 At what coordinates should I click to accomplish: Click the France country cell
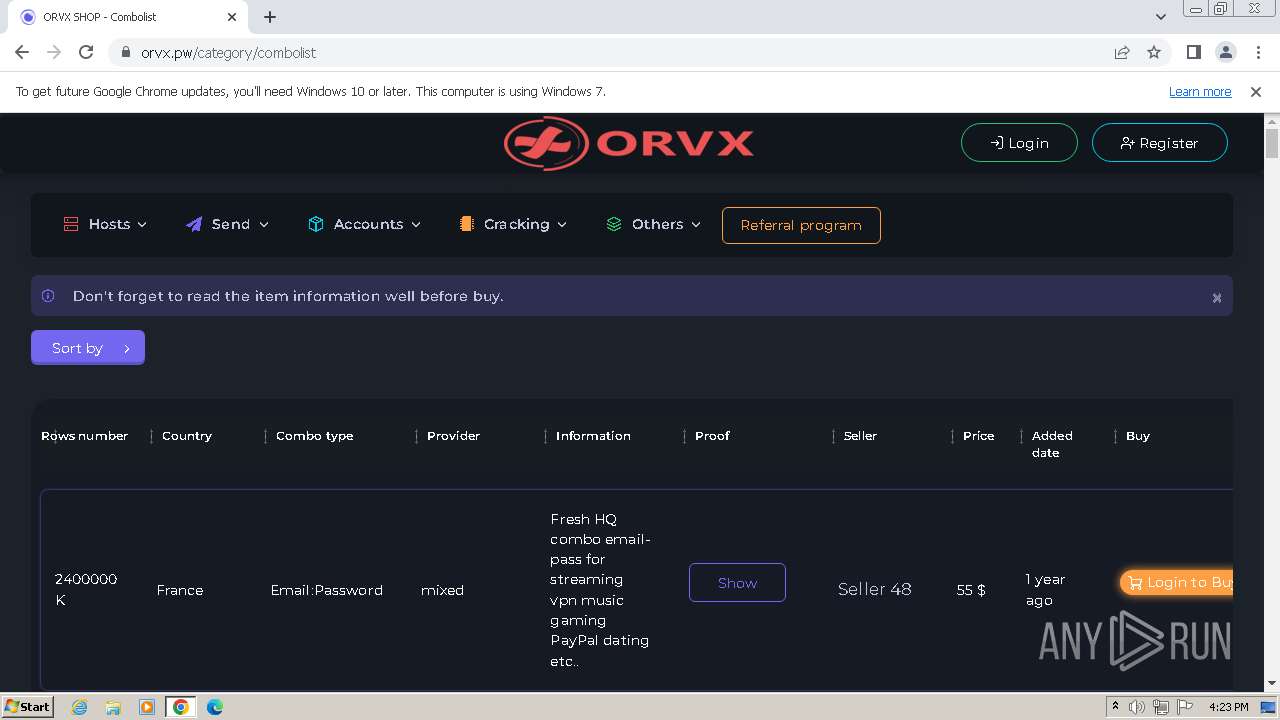180,590
